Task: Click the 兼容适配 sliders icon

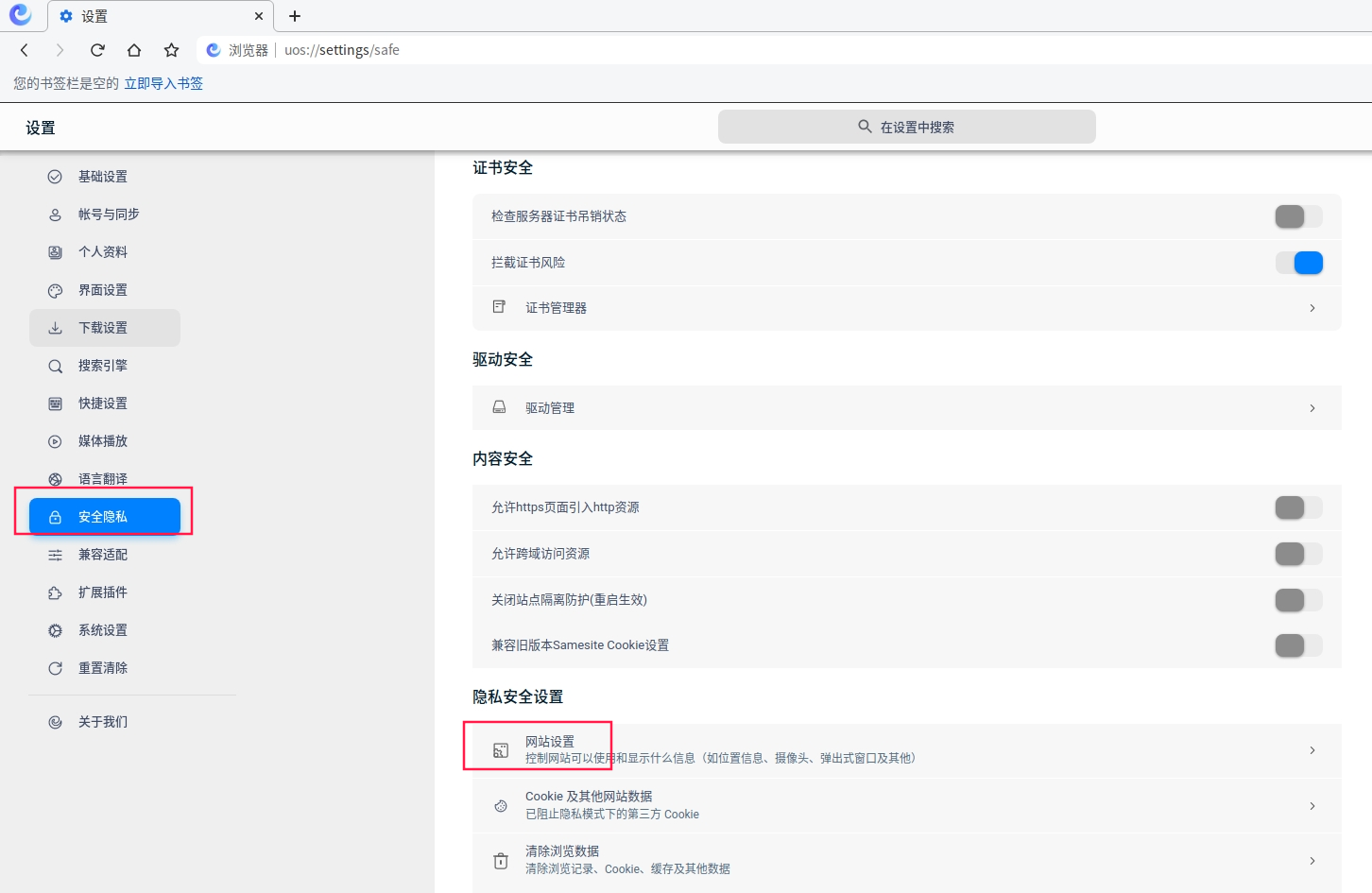Action: [55, 555]
